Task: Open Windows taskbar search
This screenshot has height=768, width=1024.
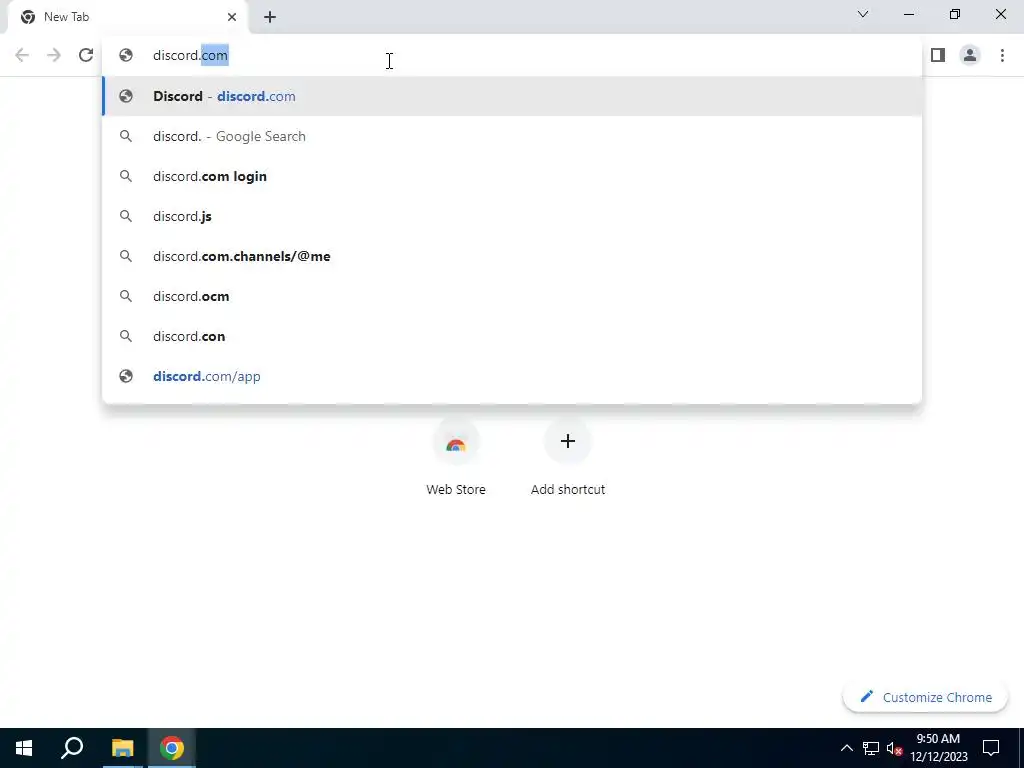Action: pos(72,748)
